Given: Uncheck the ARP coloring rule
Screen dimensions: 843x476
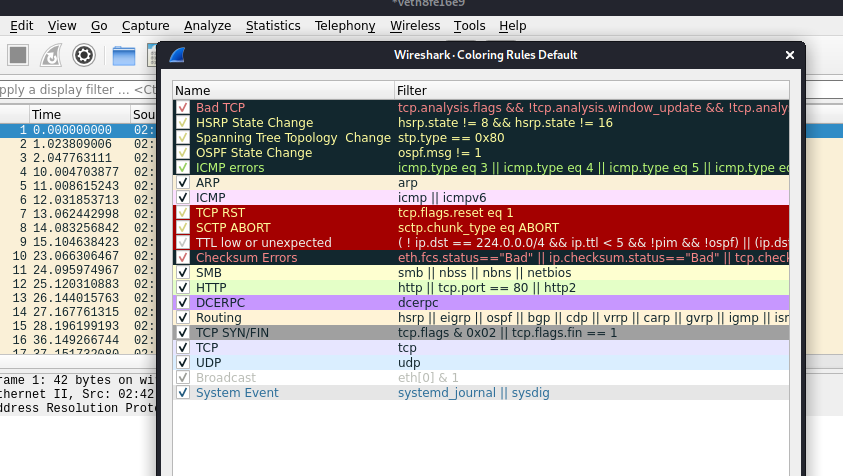Looking at the screenshot, I should click(183, 183).
